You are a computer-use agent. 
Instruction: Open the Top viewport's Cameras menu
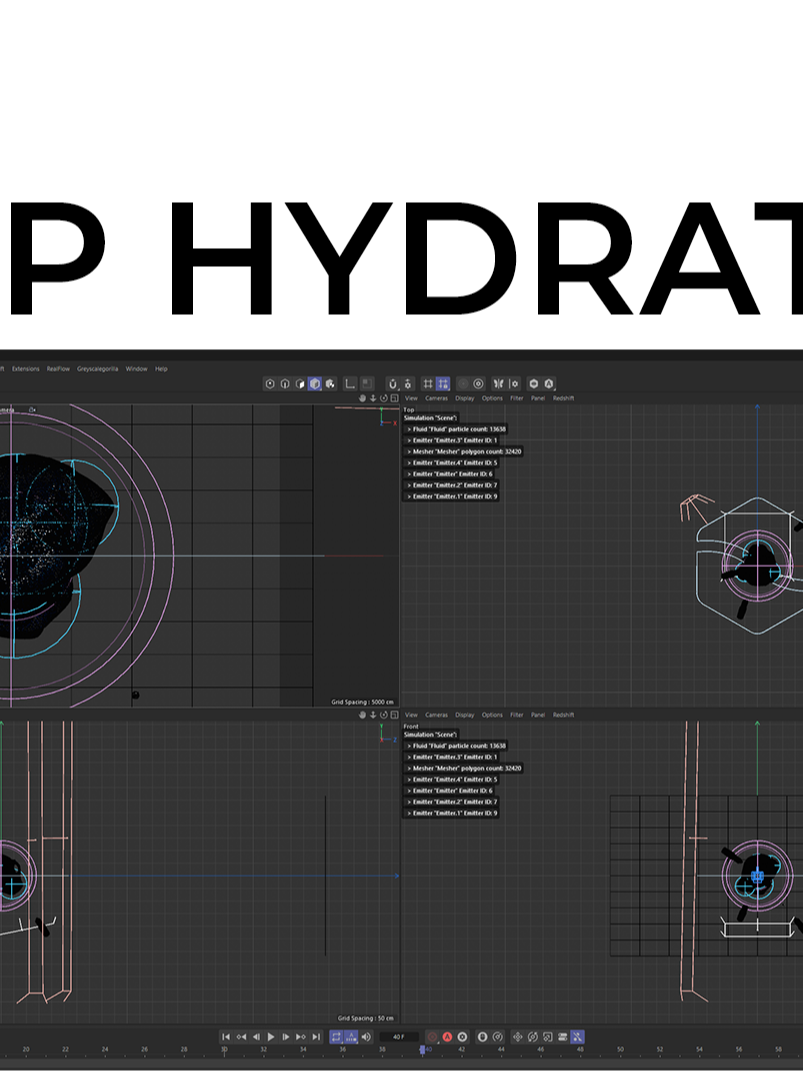tap(436, 398)
